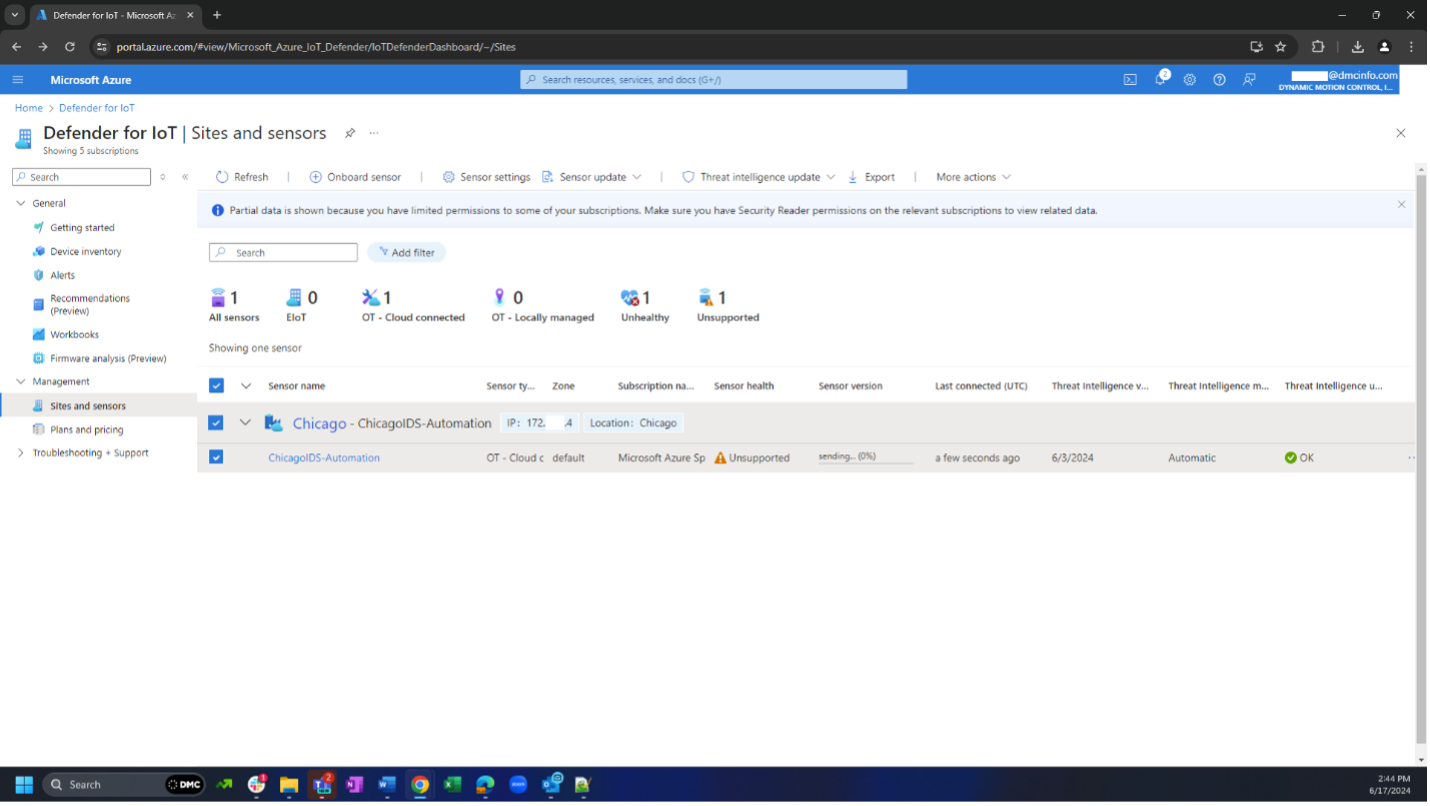Open the row ellipsis for ChicagoIDS-Automation
This screenshot has width=1430, height=806.
pos(1411,458)
